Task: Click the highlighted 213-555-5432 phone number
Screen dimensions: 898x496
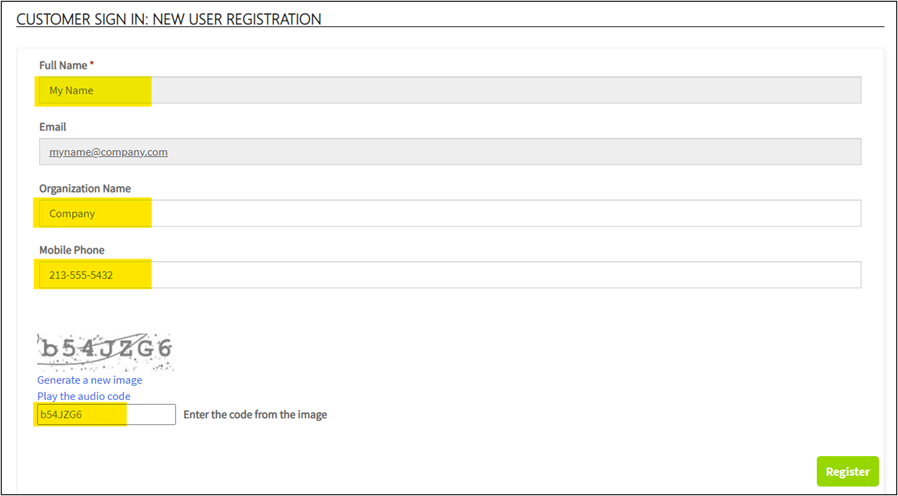Action: tap(81, 275)
